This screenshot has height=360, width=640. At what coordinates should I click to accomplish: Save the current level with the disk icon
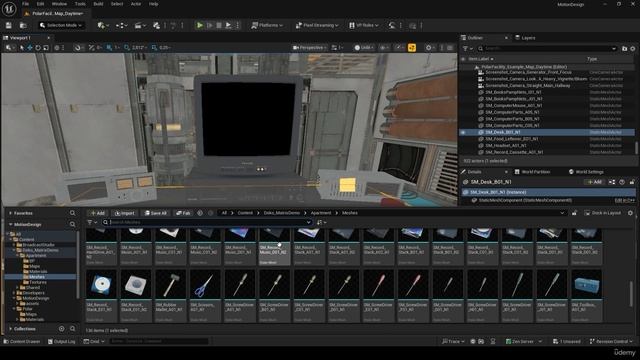point(9,25)
